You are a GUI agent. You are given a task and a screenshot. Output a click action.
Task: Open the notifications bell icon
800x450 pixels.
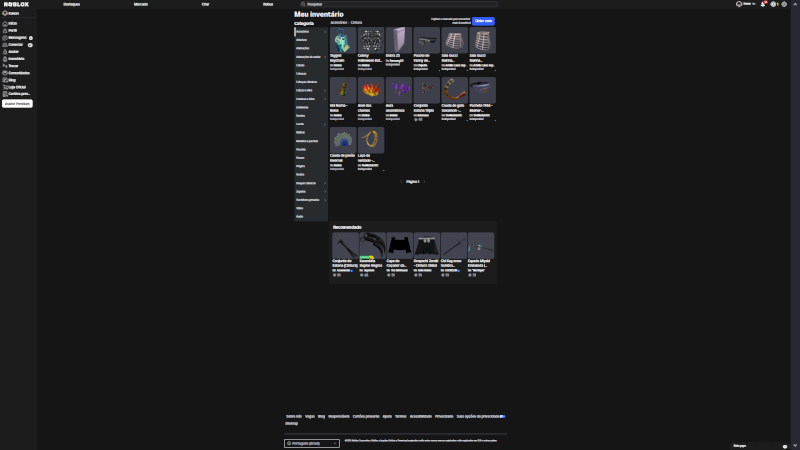763,4
